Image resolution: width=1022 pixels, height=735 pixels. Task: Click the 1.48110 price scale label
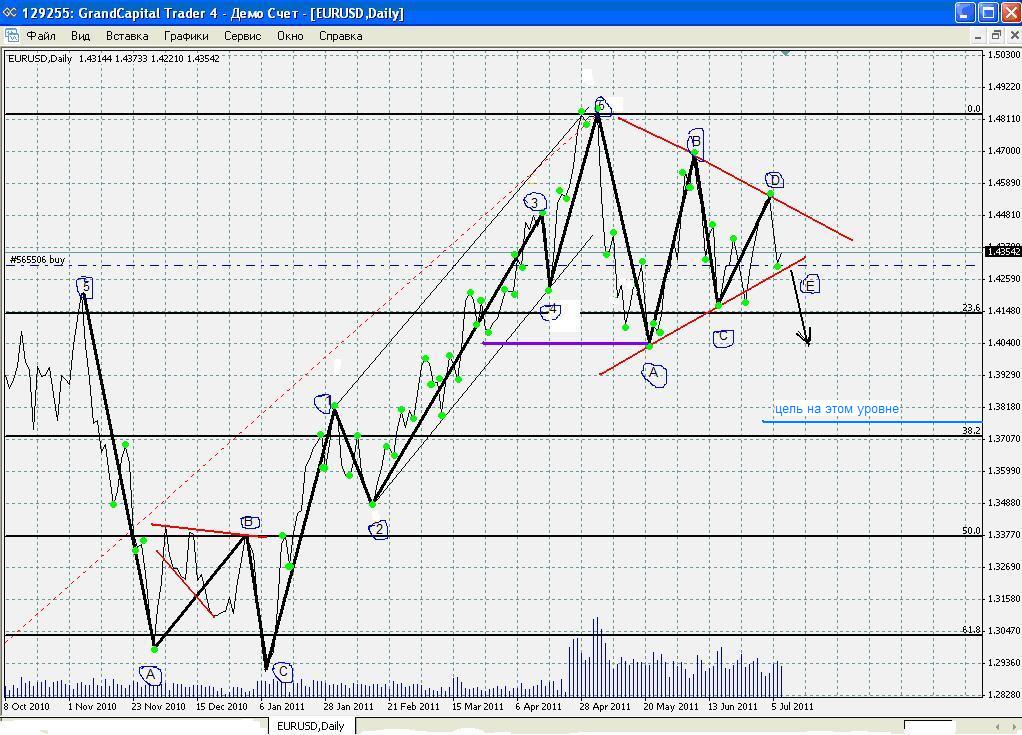tap(1004, 119)
